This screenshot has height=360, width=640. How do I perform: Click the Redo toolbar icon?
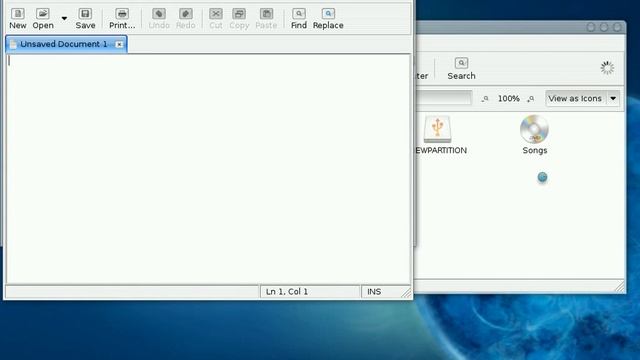pos(186,19)
